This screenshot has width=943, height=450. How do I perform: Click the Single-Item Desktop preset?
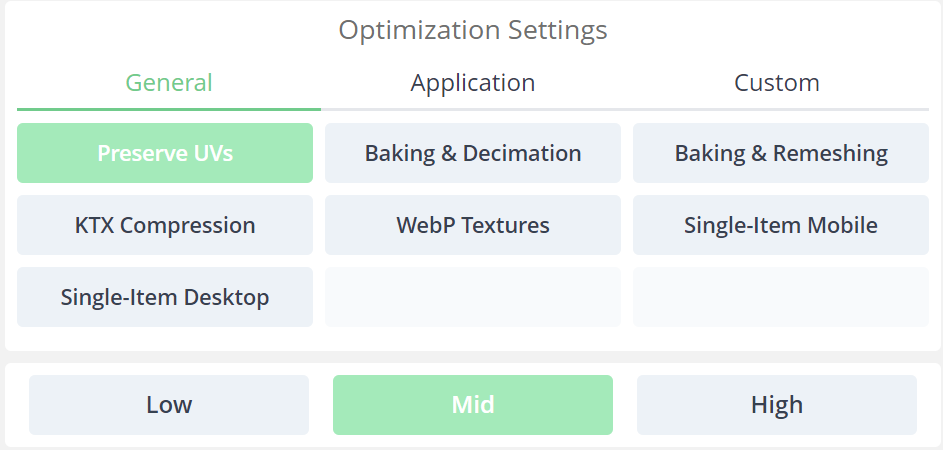165,297
